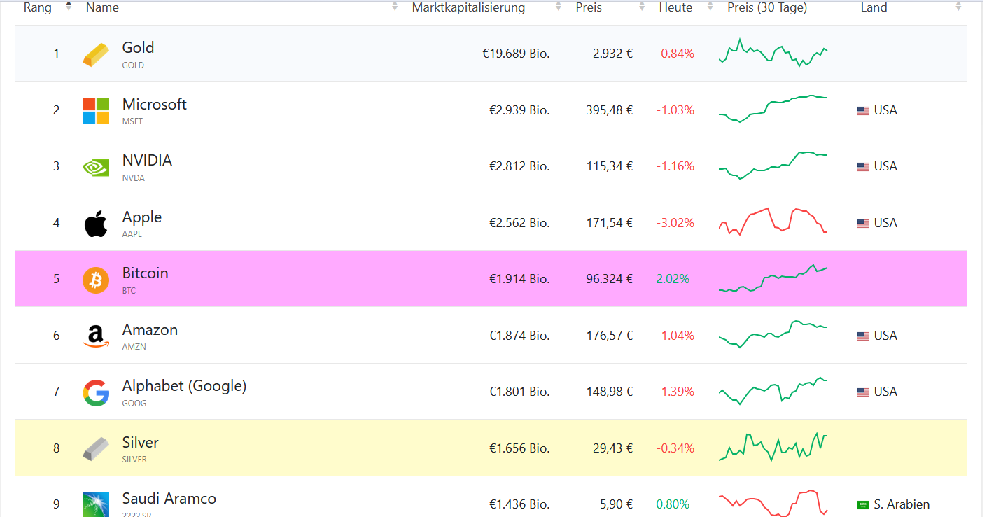Sort by Heute column header
983x517 pixels.
(x=675, y=8)
